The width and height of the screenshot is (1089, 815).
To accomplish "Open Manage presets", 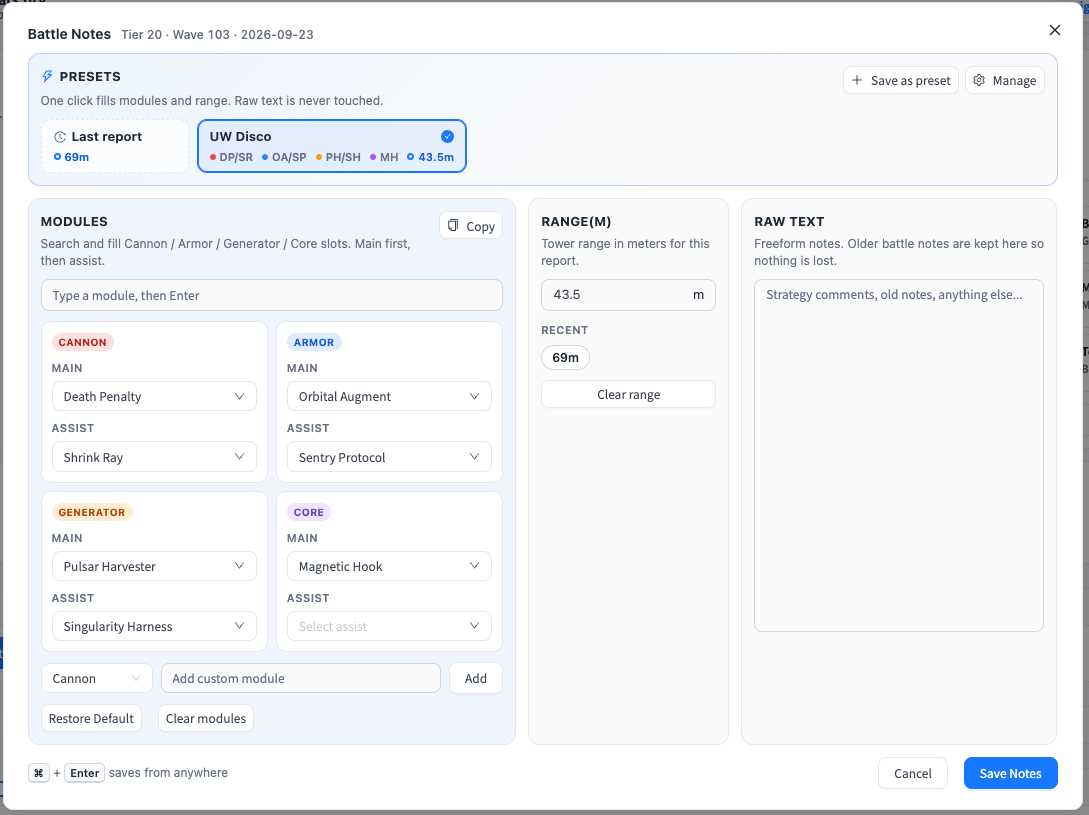I will tap(1004, 81).
